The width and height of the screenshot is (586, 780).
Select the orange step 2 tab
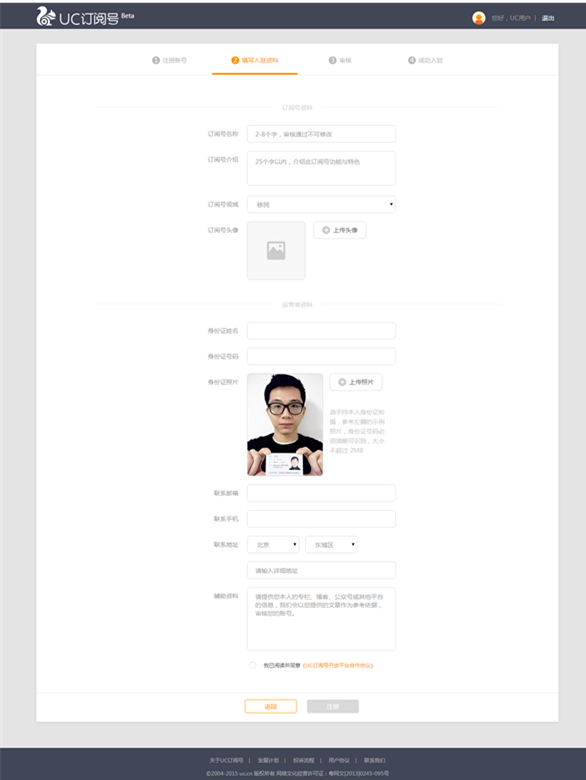tap(255, 60)
